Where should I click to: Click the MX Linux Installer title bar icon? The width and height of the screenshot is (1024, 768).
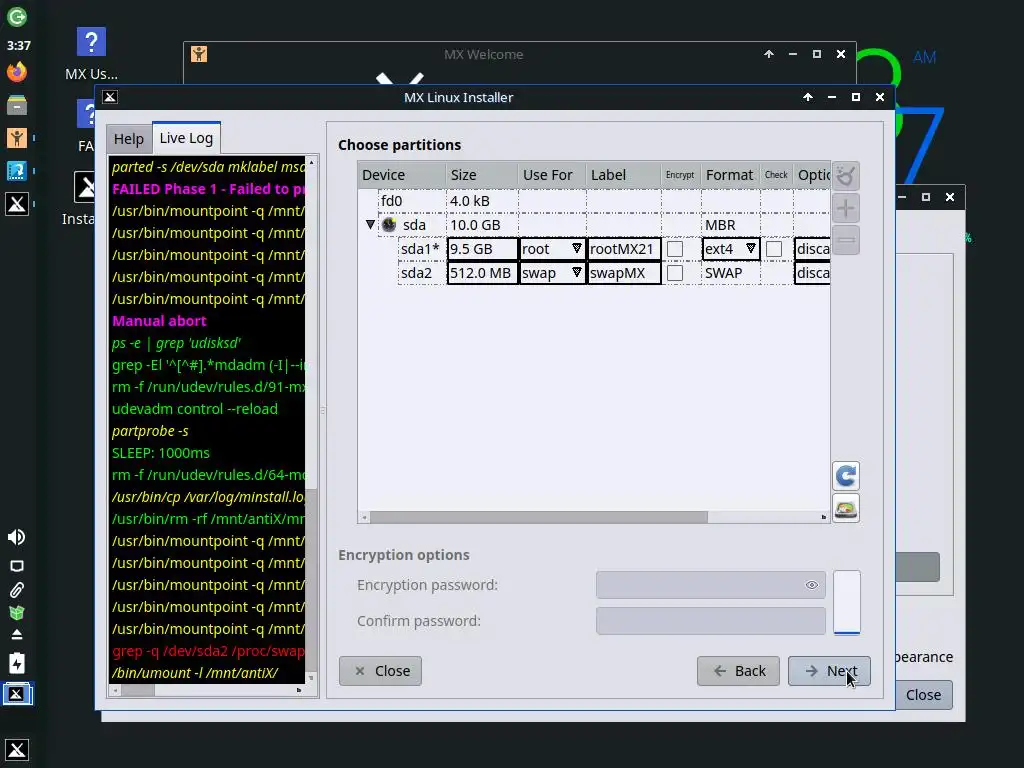coord(110,97)
